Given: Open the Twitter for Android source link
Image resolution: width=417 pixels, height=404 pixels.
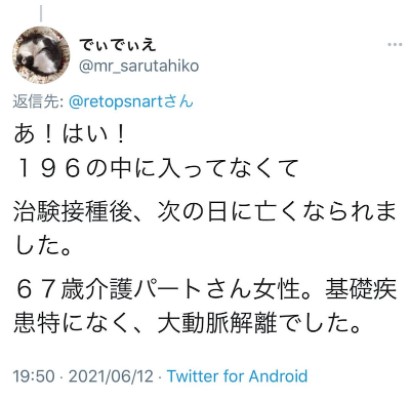Looking at the screenshot, I should coord(237,376).
